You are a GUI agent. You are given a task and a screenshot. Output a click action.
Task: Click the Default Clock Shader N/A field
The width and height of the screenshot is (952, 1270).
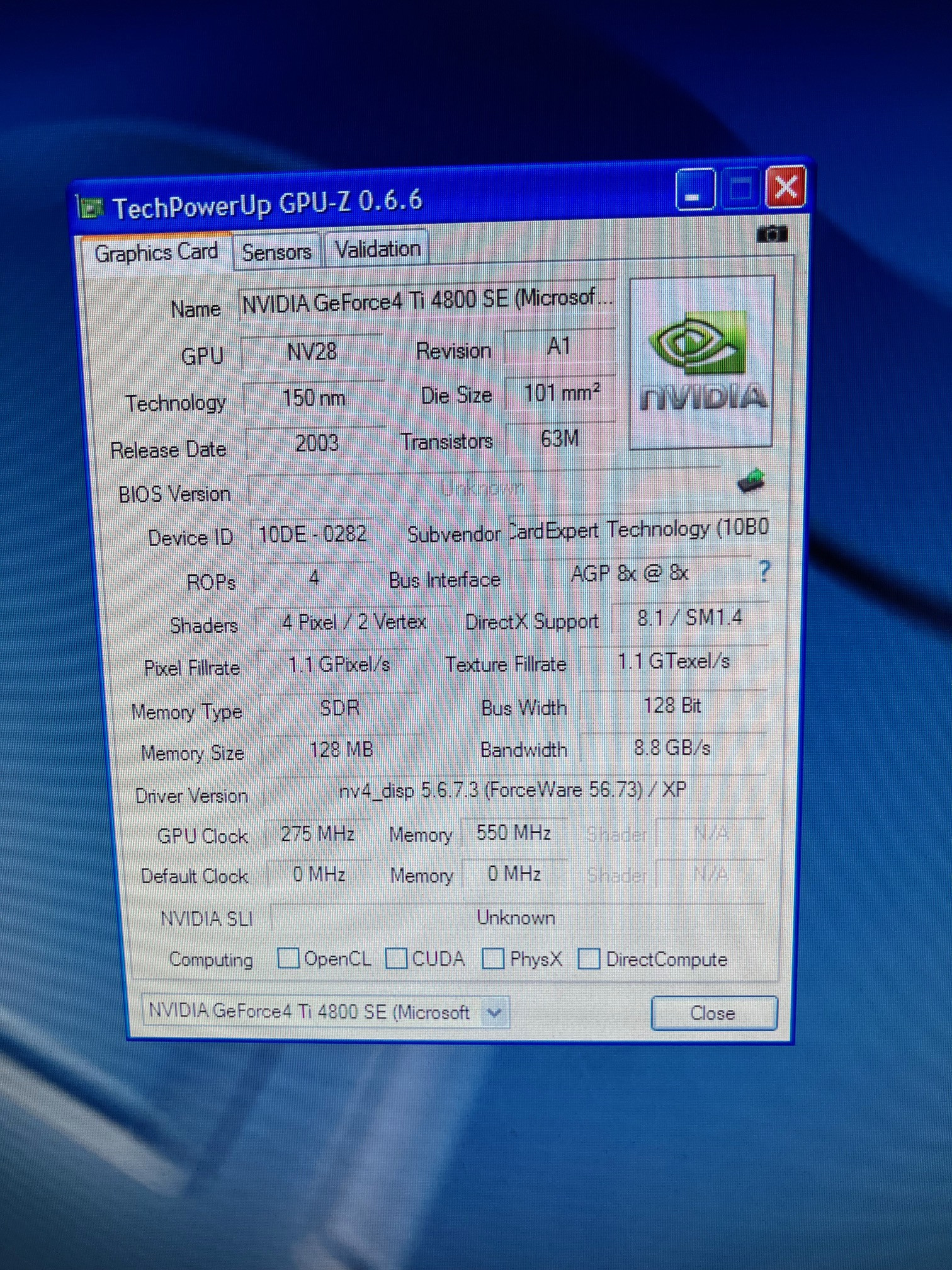pos(710,874)
